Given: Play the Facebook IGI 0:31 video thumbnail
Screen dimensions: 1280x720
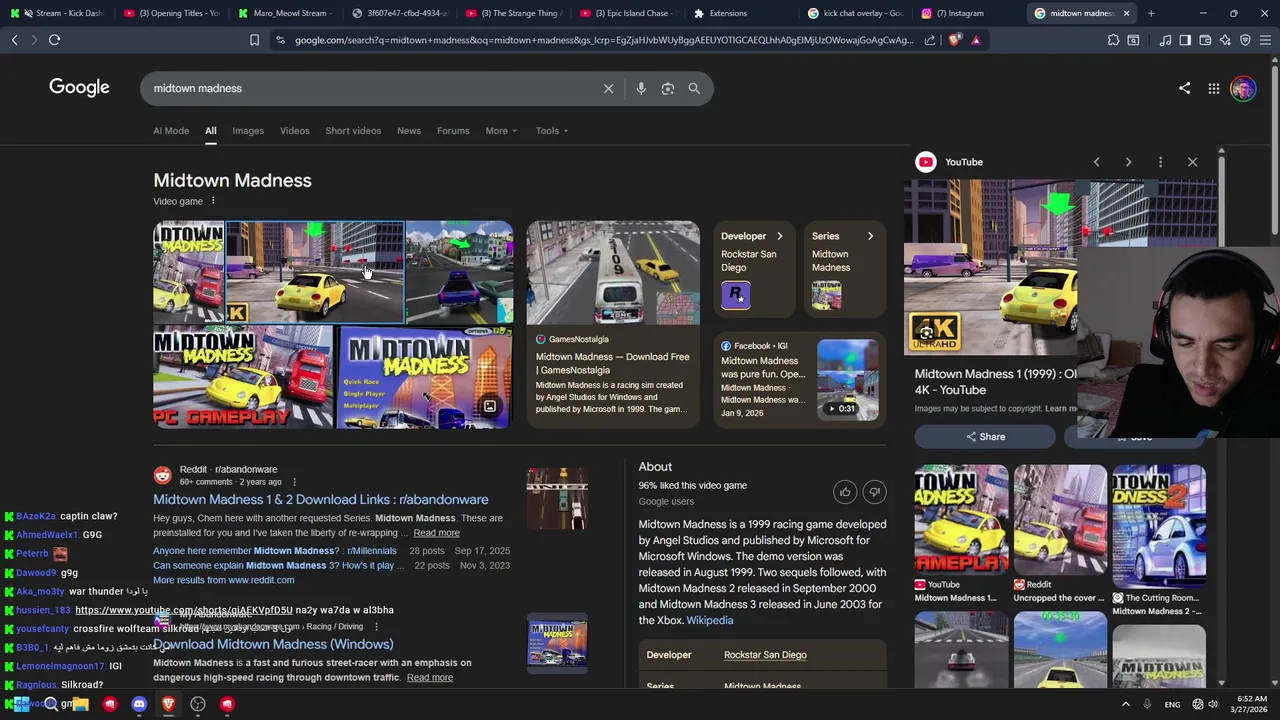Looking at the screenshot, I should 848,380.
